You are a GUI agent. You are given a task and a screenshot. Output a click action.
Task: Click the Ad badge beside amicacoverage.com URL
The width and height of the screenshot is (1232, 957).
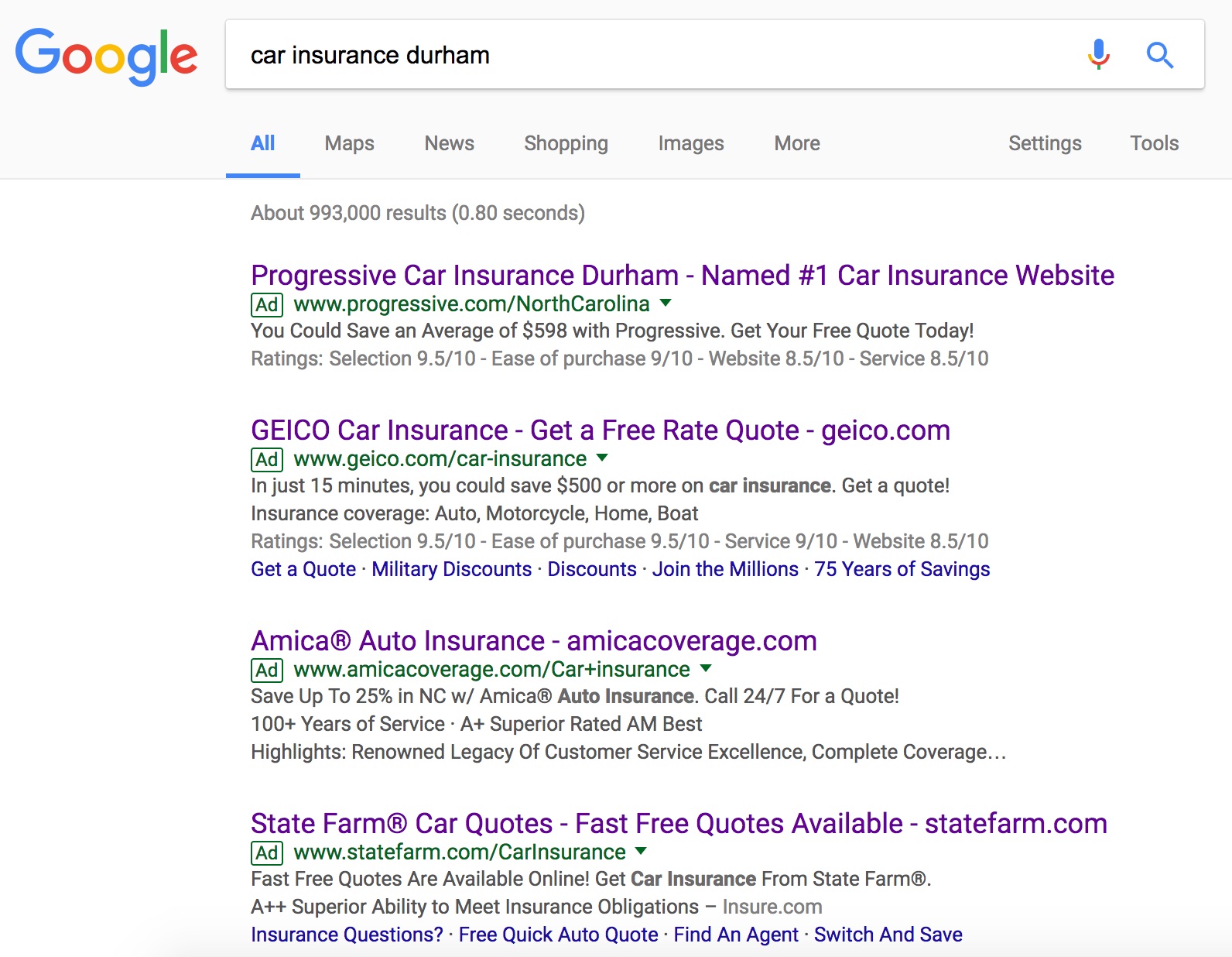(267, 670)
